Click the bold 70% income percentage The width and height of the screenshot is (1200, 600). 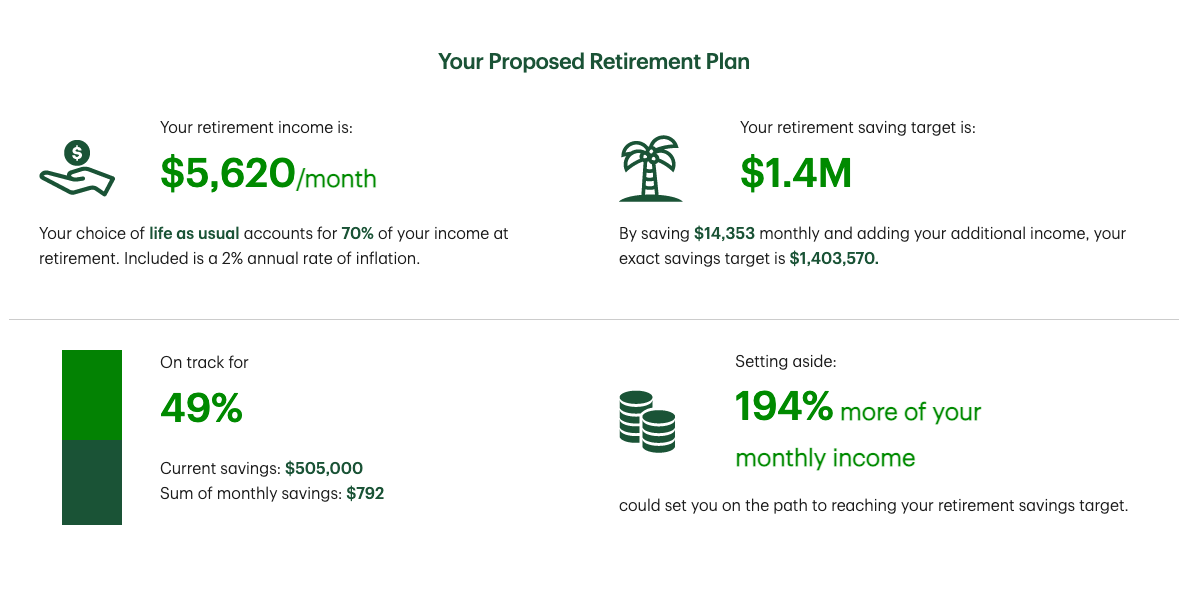point(357,233)
